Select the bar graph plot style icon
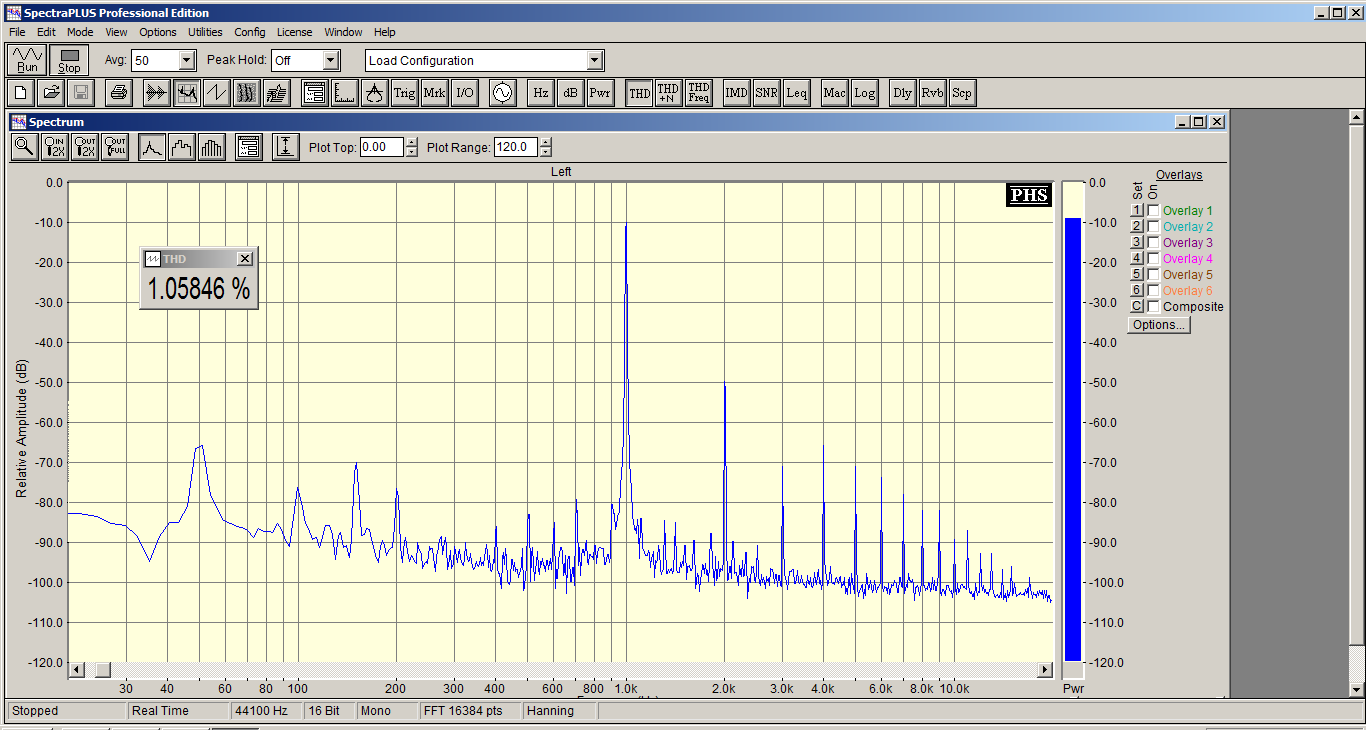The width and height of the screenshot is (1366, 730). point(213,147)
